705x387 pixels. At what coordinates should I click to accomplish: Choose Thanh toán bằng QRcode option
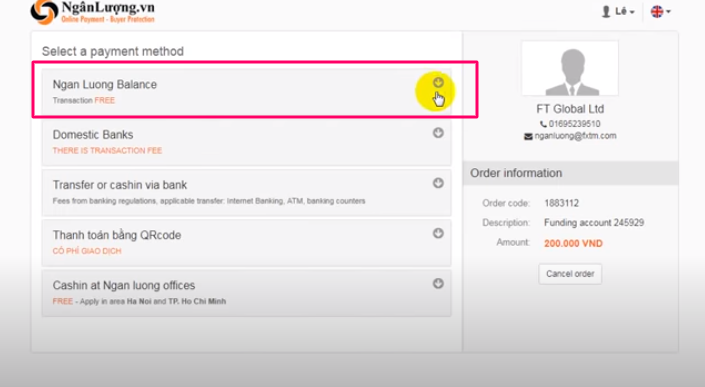tap(246, 243)
